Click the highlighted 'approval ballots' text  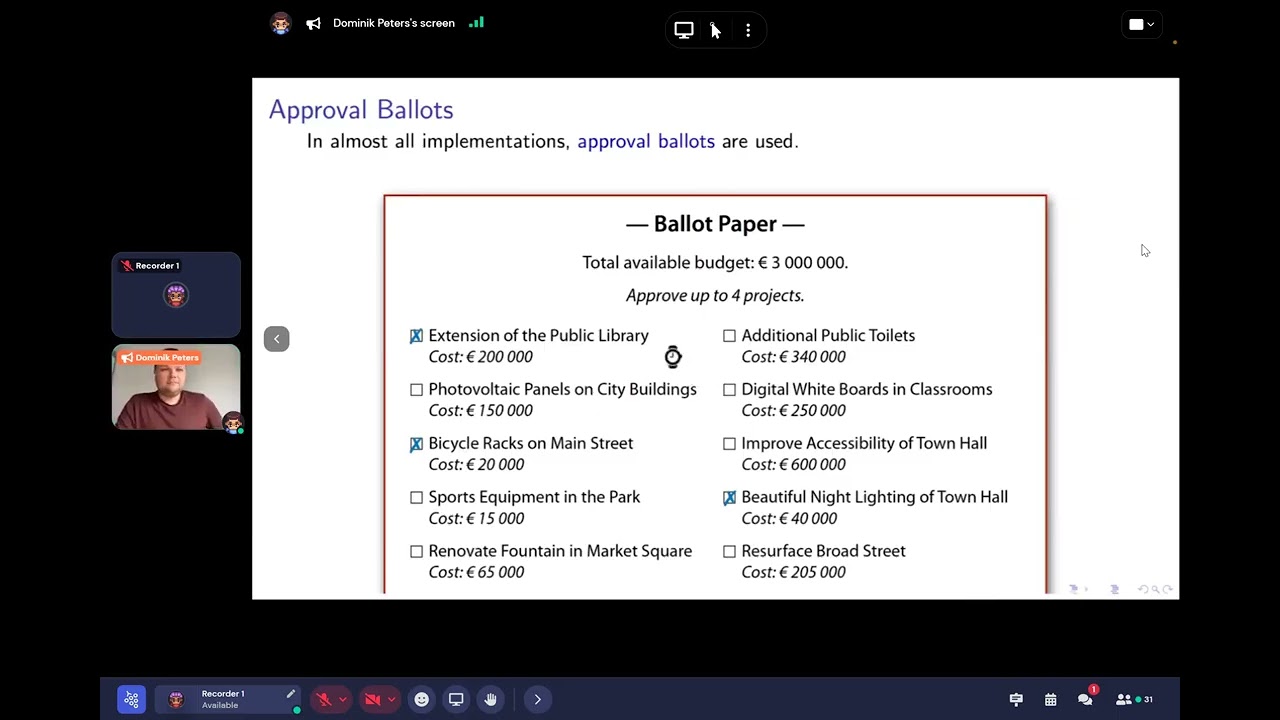pos(646,142)
